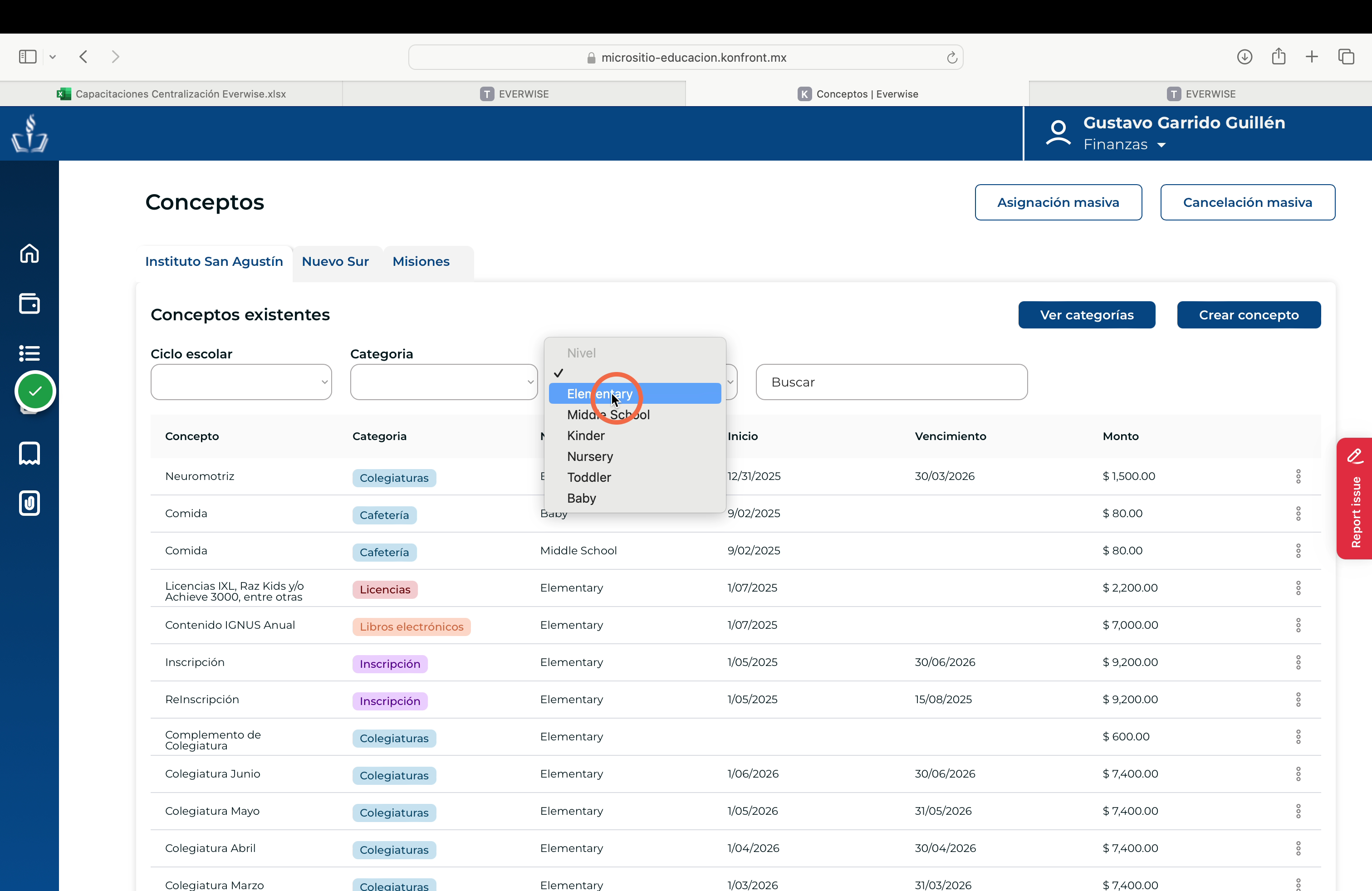Go back with Safari back arrow

[83, 56]
